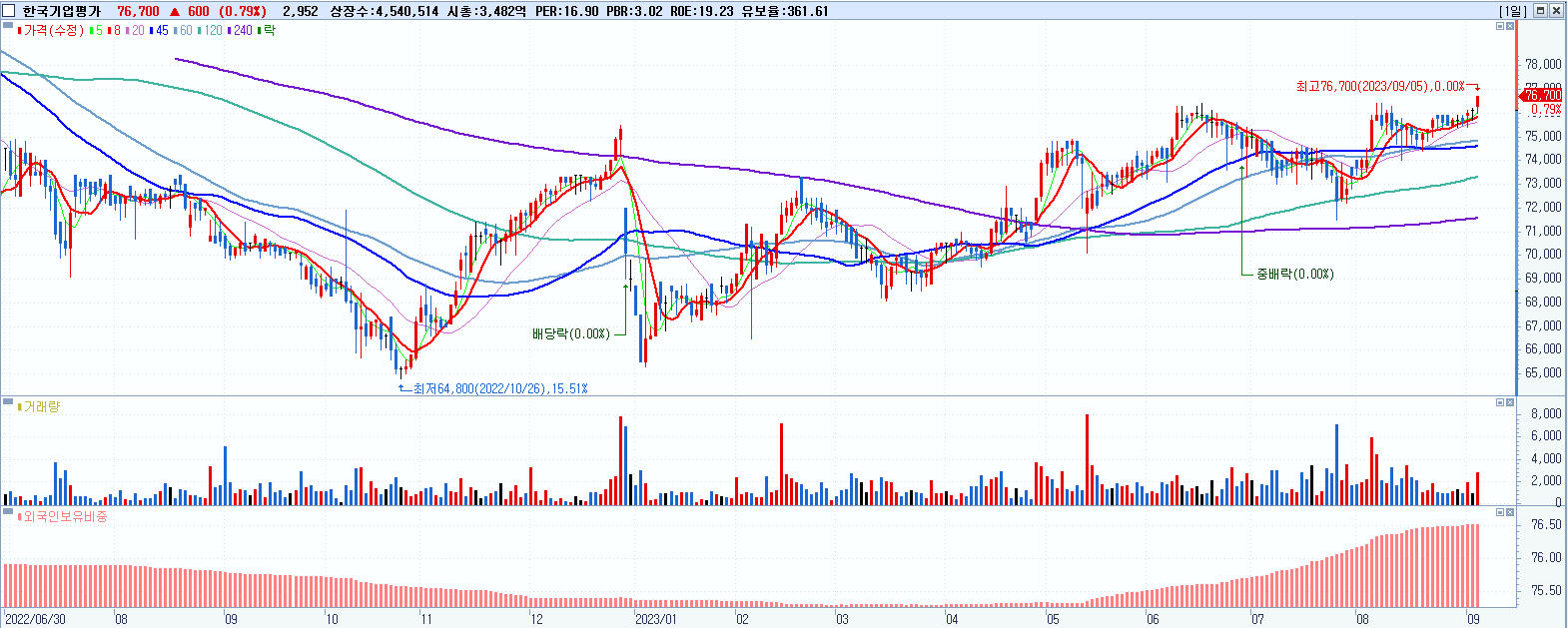Tick the checkbox beside 한국기업평가 stock name
Viewport: 1568px width, 628px height.
(x=9, y=11)
